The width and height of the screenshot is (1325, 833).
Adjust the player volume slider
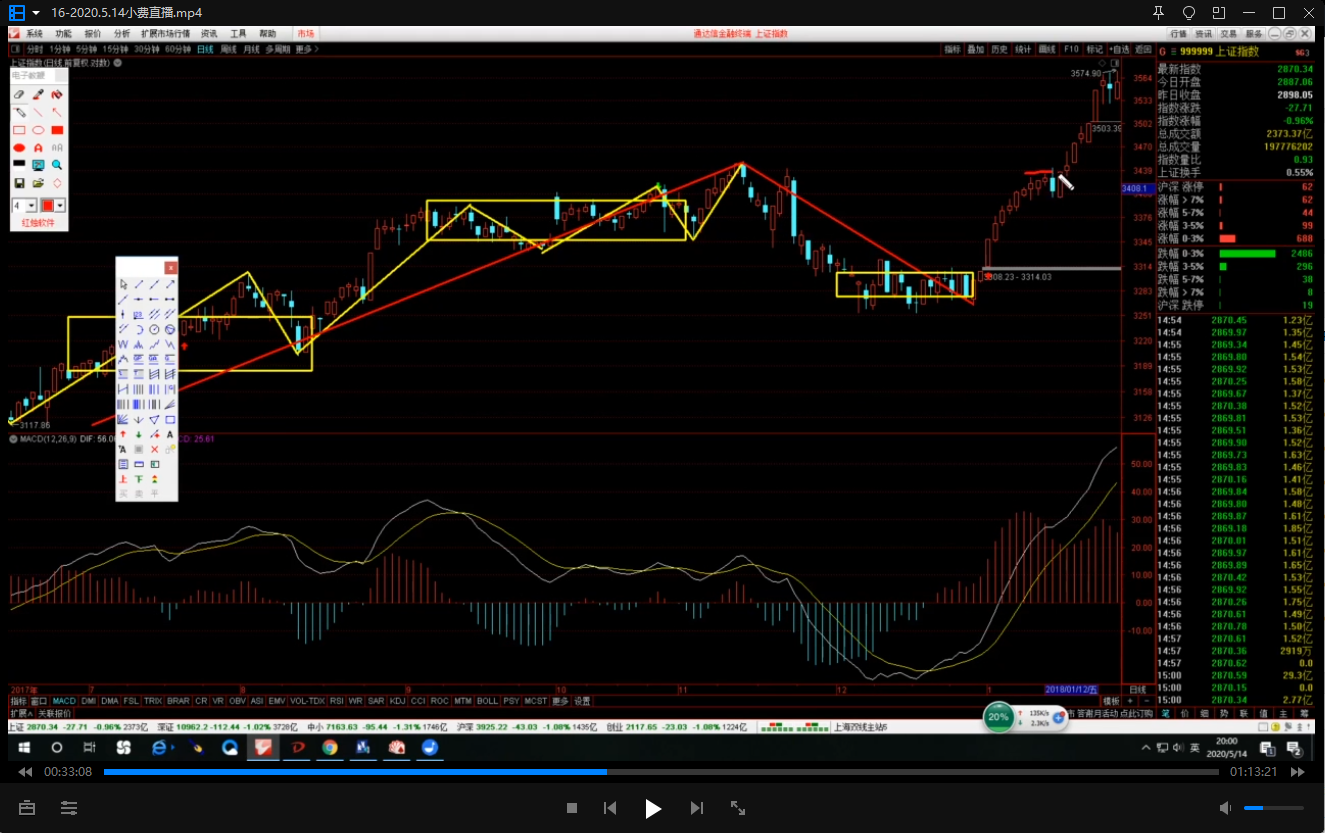point(1272,808)
